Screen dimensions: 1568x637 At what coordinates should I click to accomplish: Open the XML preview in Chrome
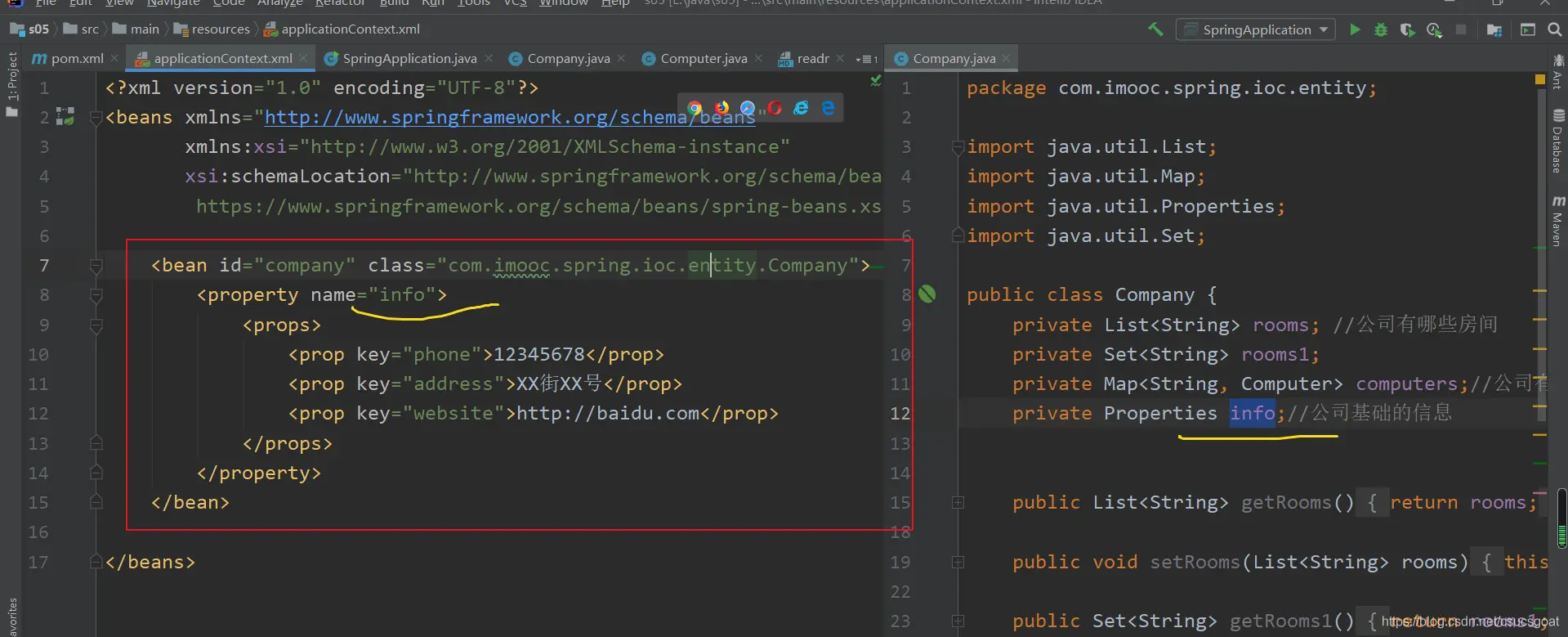point(695,108)
